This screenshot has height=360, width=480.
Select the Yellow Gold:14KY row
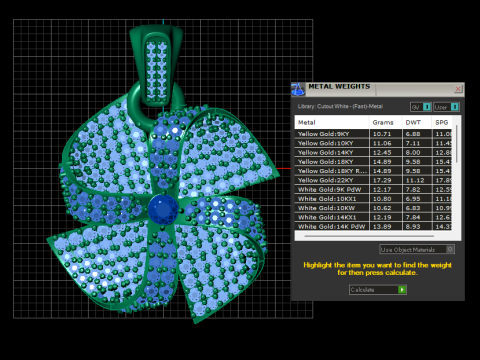pos(373,152)
